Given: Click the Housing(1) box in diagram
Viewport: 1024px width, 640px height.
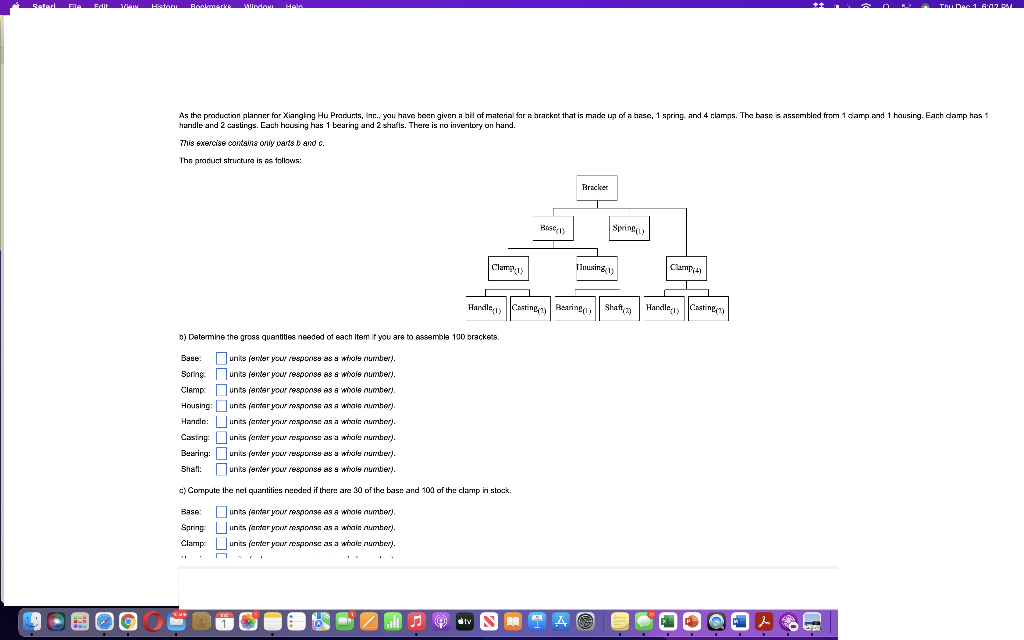Looking at the screenshot, I should coord(596,268).
